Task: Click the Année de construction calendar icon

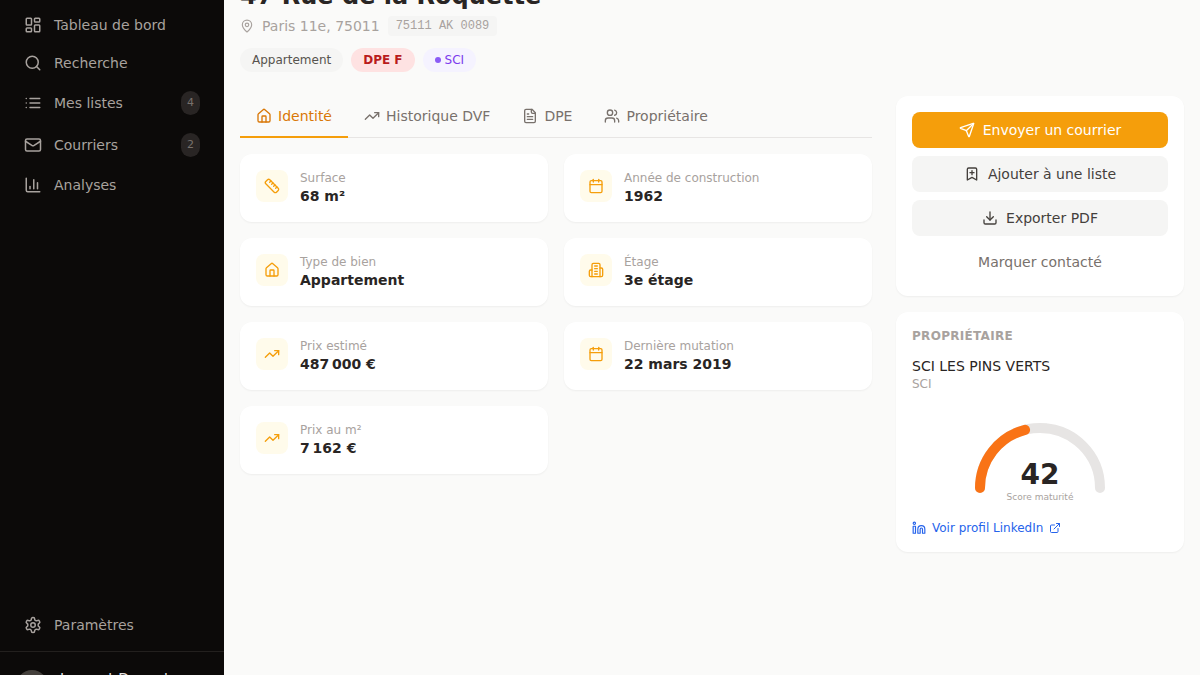Action: click(596, 186)
